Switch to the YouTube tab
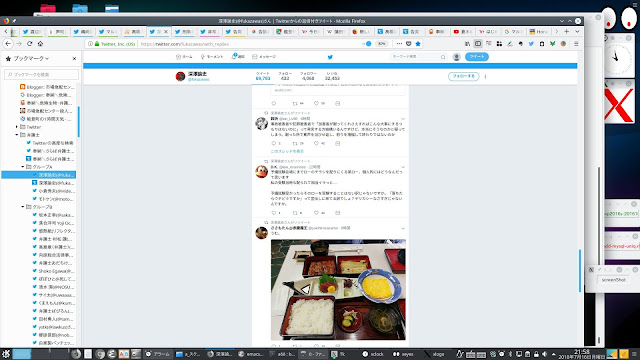This screenshot has width=640, height=360. pyautogui.click(x=462, y=31)
